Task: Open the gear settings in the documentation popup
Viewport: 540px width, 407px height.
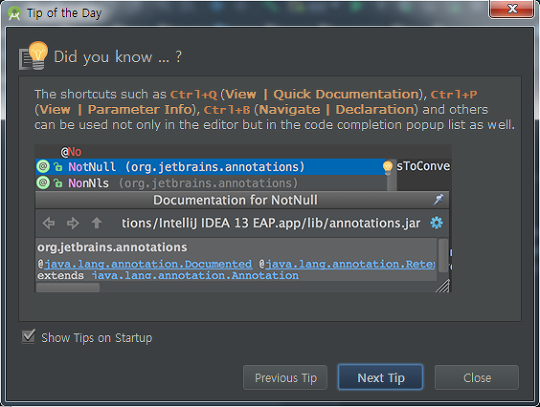Action: point(436,223)
